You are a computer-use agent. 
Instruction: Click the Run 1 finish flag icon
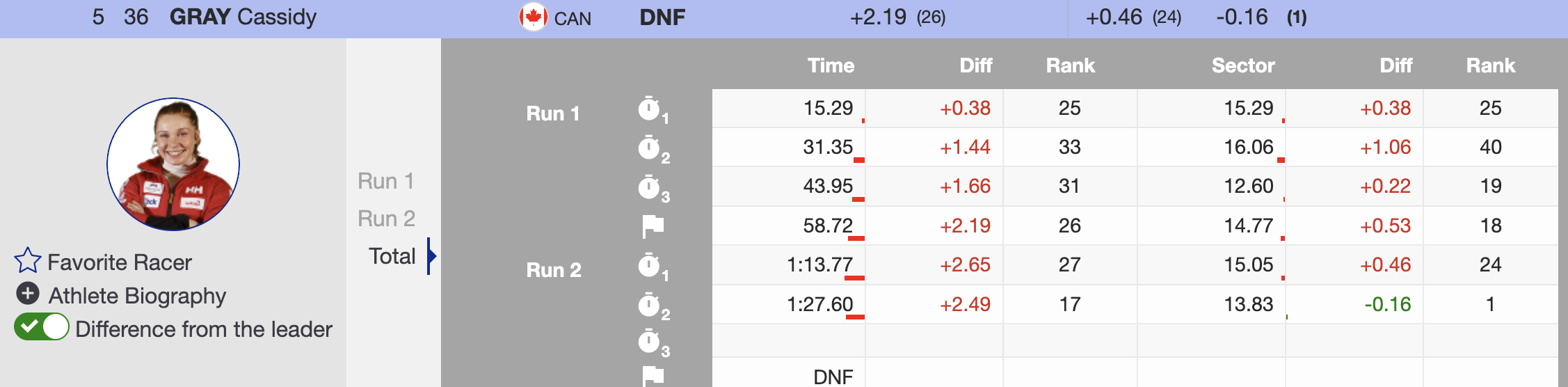pos(653,226)
